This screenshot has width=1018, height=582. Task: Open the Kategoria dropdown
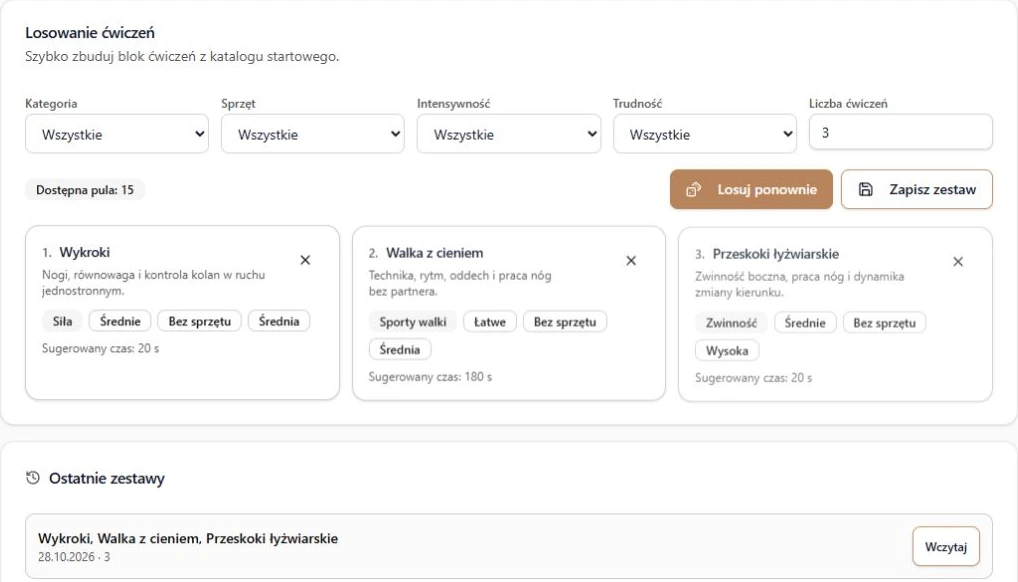[x=117, y=134]
